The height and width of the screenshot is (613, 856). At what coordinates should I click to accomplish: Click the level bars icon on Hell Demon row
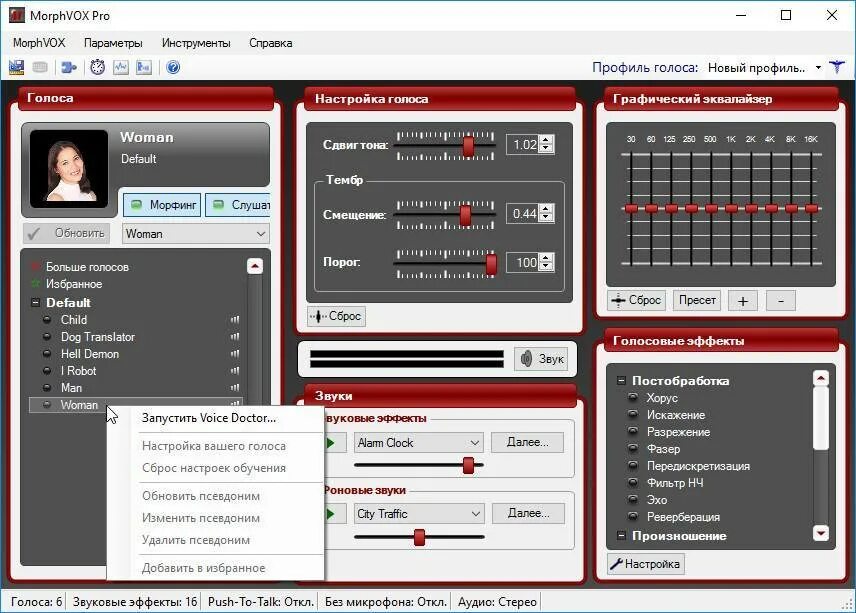point(235,354)
